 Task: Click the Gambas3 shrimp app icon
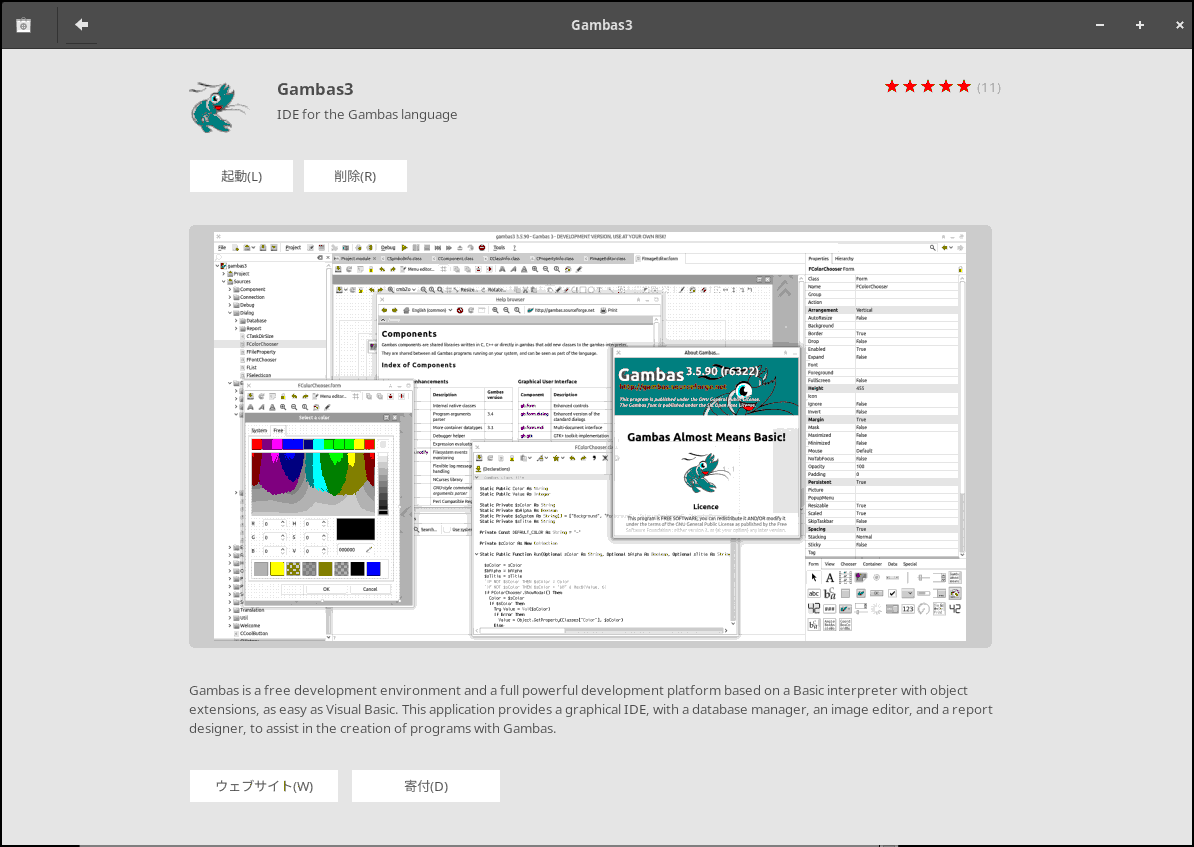pos(219,107)
